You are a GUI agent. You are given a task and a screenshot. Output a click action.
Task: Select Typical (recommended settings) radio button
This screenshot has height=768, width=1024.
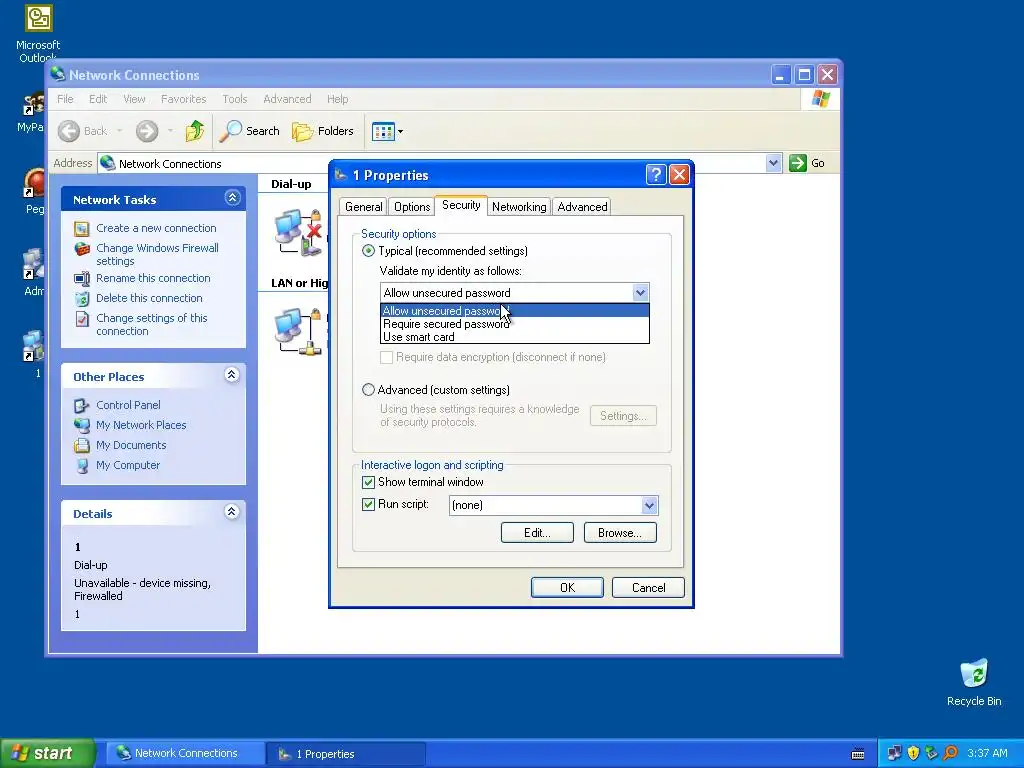[368, 251]
